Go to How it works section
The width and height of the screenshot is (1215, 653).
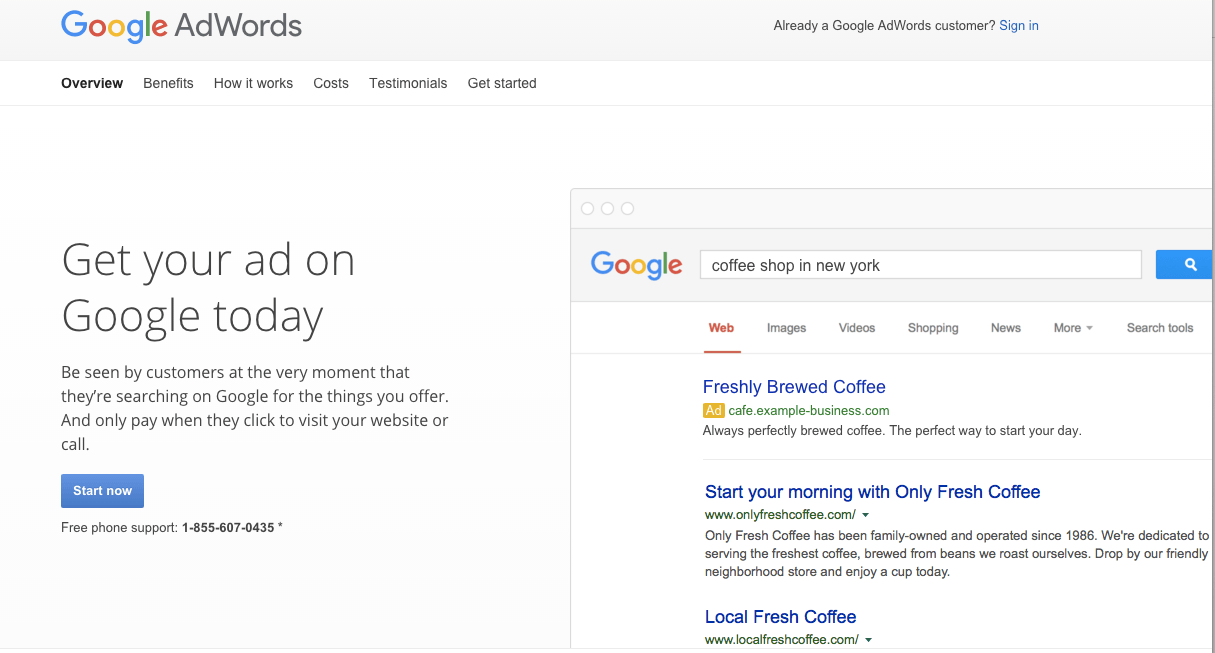coord(253,83)
